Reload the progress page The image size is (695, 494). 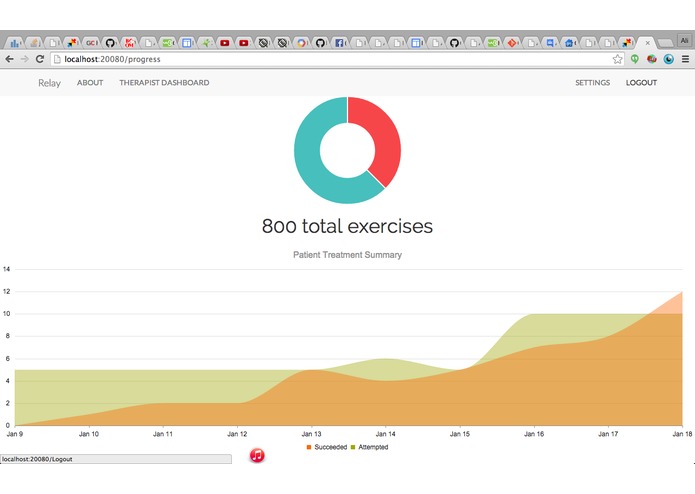tap(40, 59)
